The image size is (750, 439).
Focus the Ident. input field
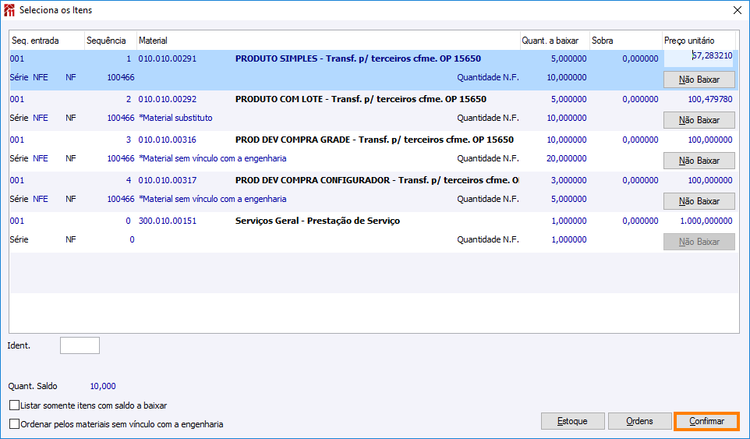click(80, 345)
